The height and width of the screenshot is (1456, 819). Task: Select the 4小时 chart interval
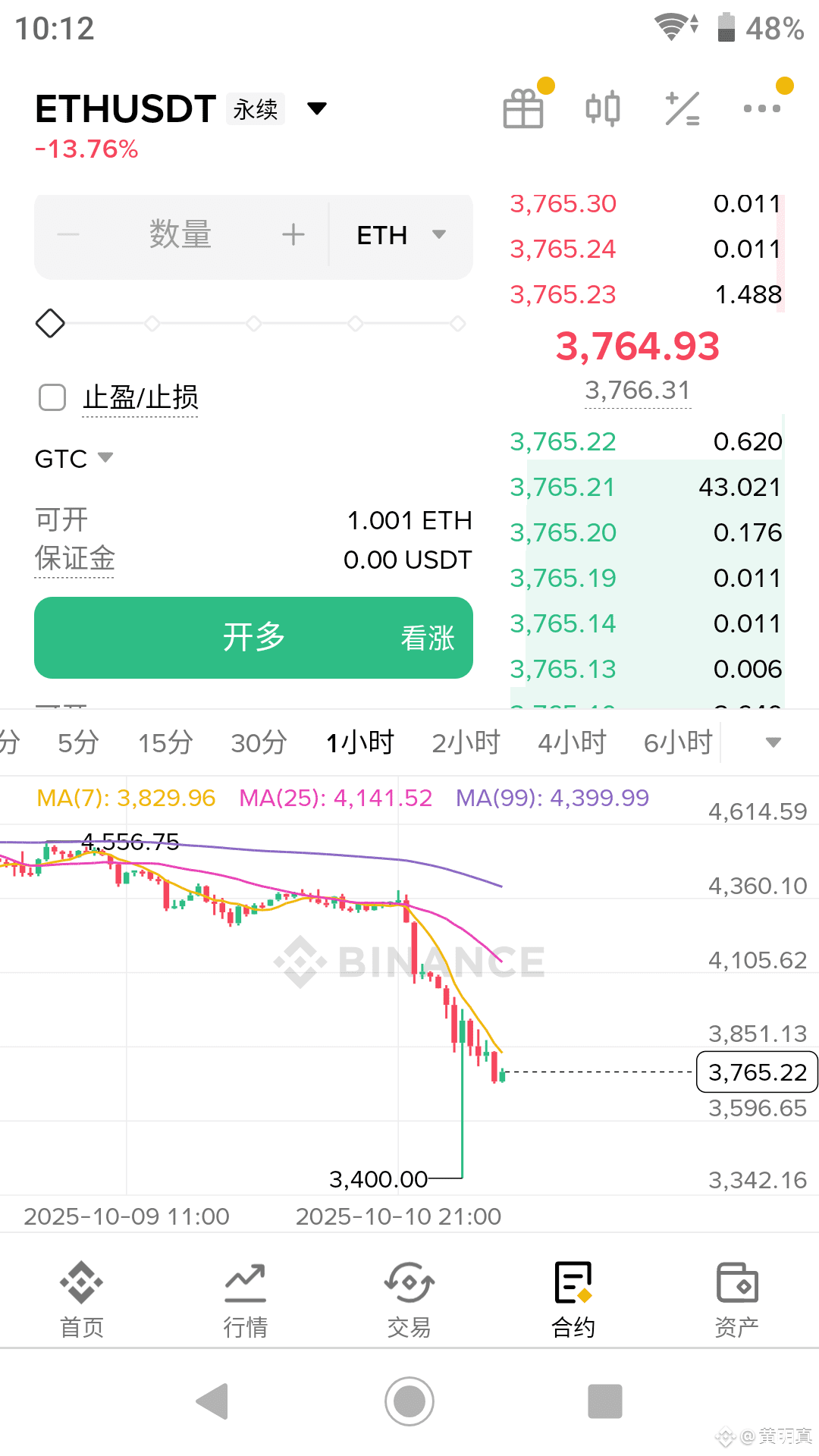[573, 742]
